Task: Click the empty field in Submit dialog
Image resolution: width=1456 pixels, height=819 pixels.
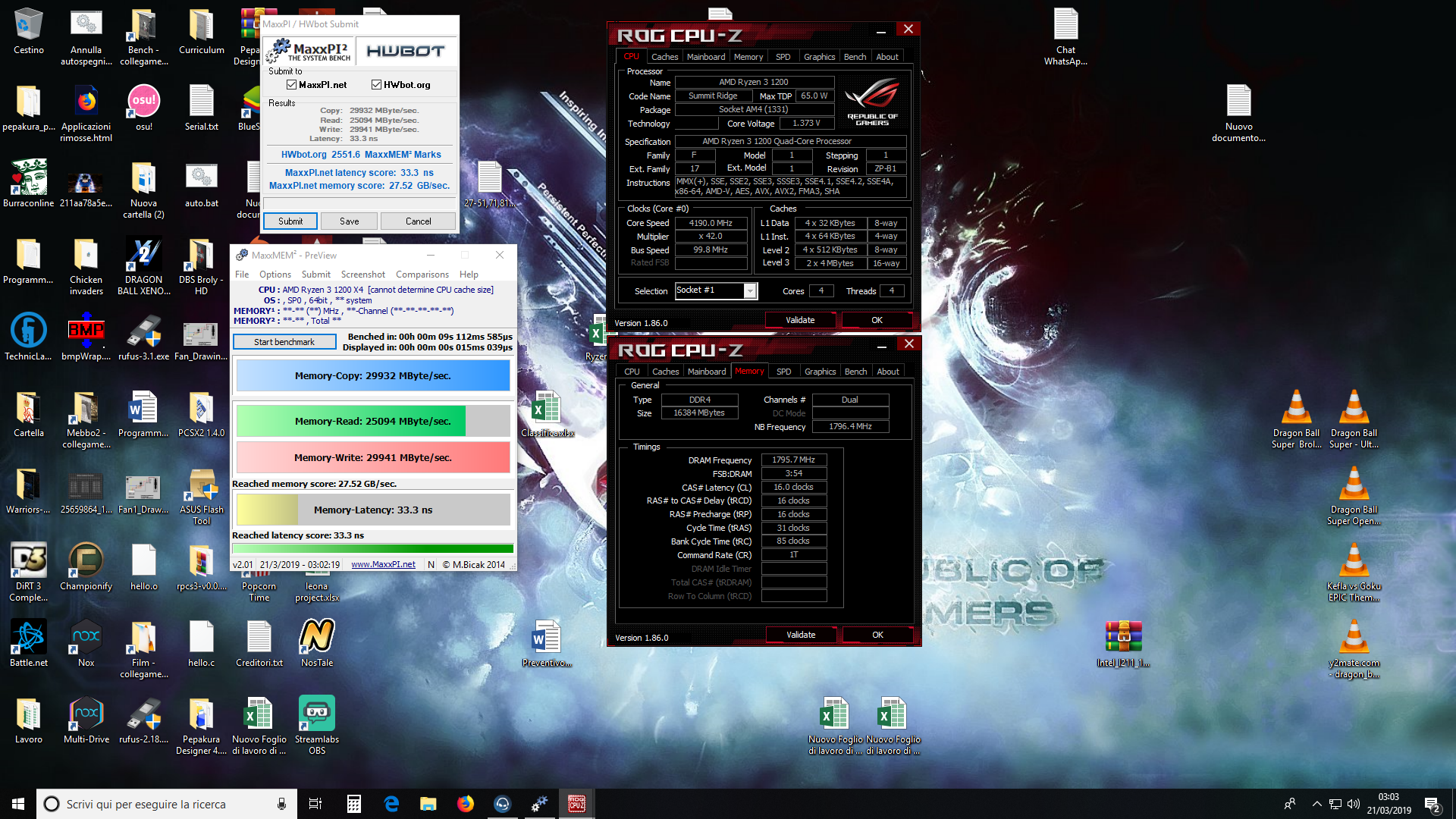Action: coord(359,202)
